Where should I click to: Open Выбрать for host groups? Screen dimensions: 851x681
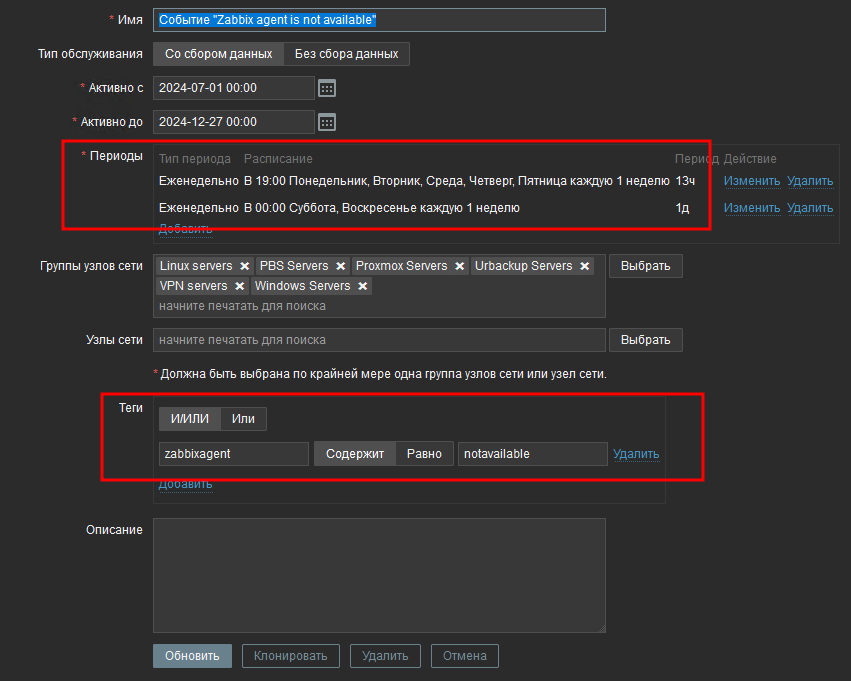tap(645, 266)
